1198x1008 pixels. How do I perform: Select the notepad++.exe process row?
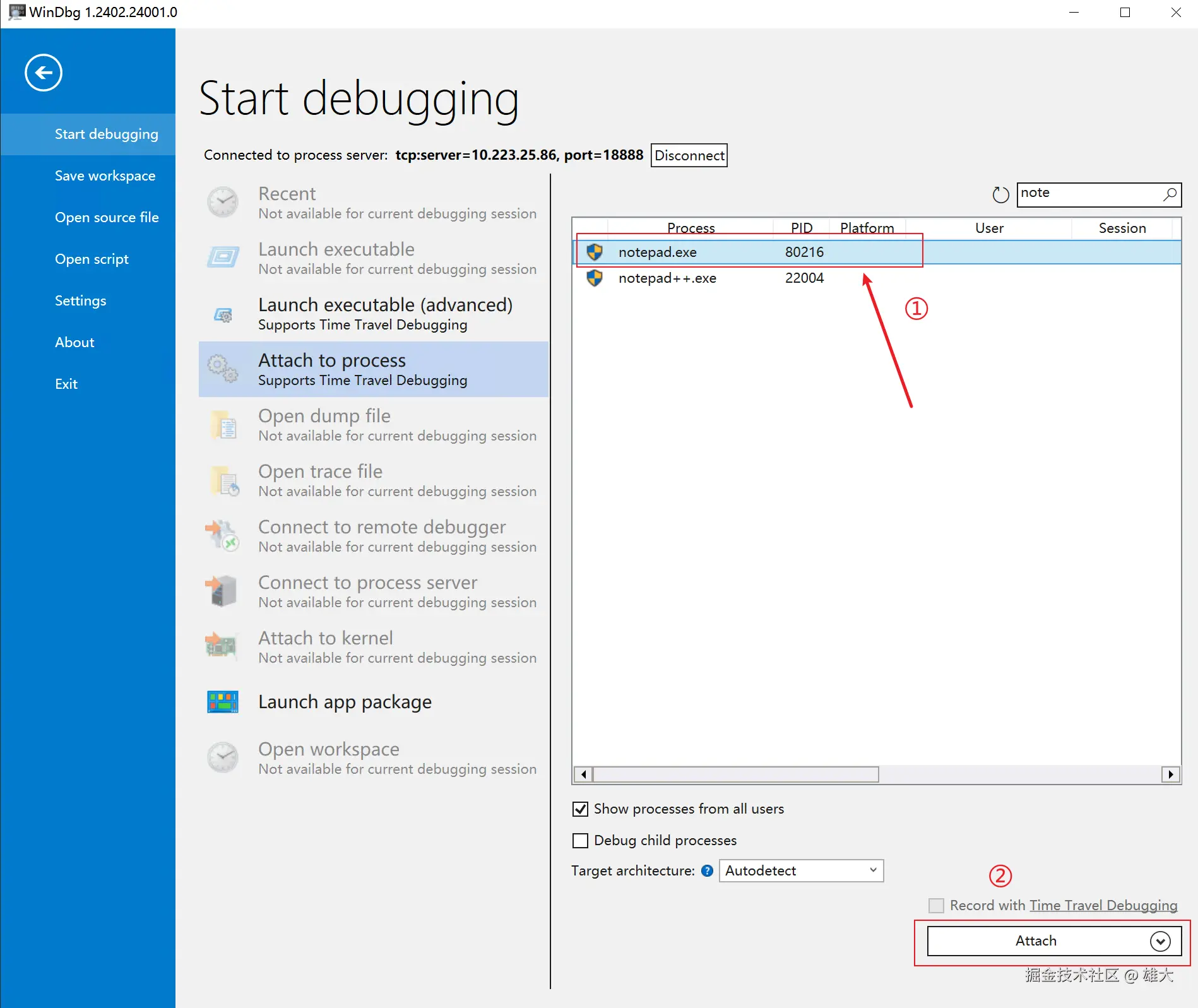click(x=877, y=278)
